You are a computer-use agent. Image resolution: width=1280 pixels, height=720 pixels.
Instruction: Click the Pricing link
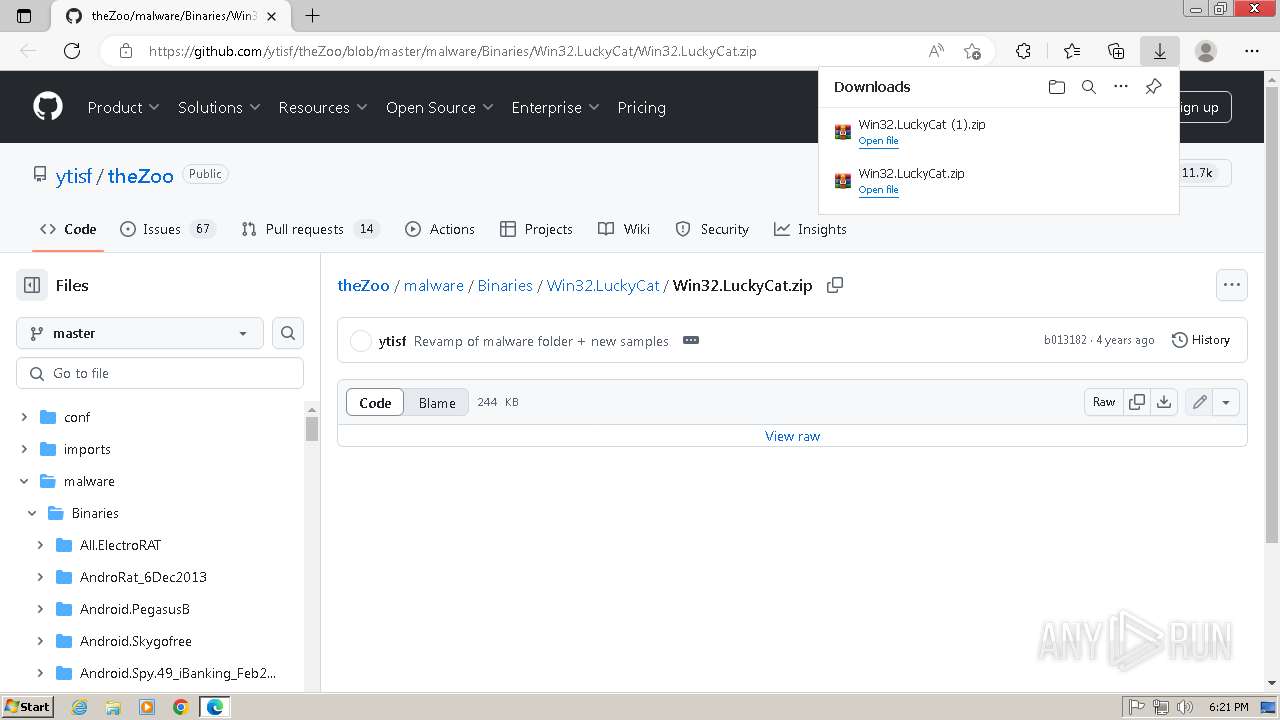tap(641, 107)
